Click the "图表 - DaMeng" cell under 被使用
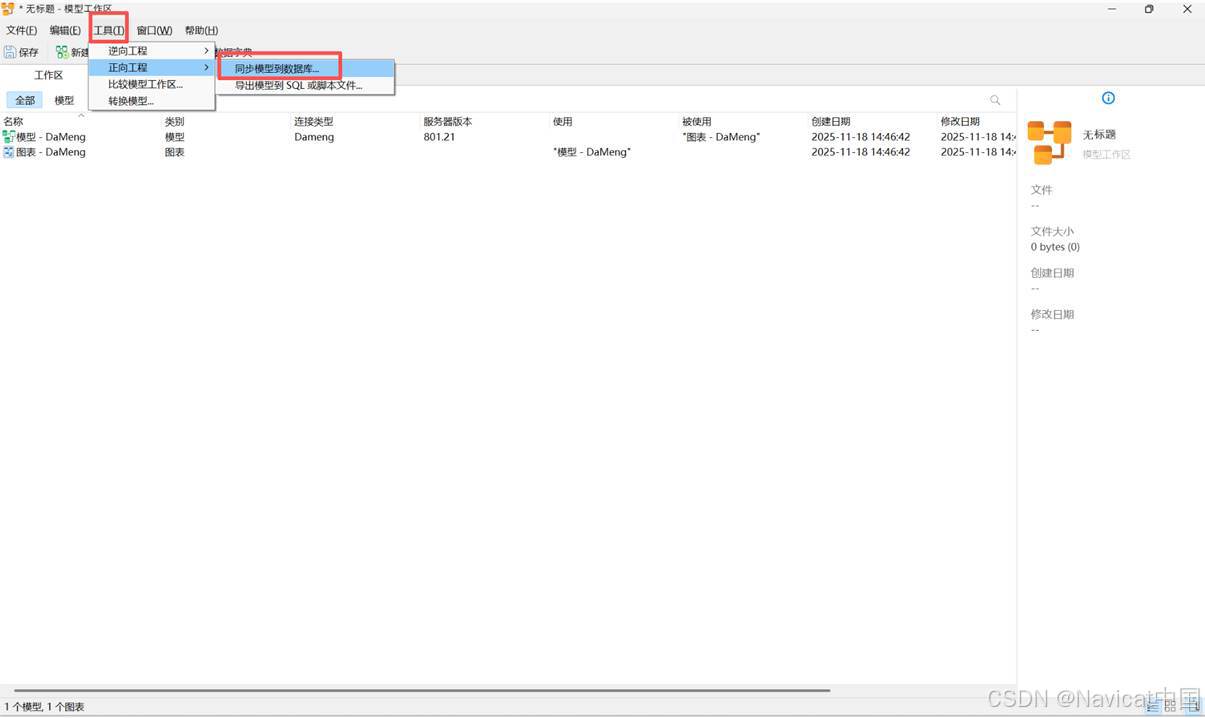Image resolution: width=1205 pixels, height=718 pixels. point(721,137)
